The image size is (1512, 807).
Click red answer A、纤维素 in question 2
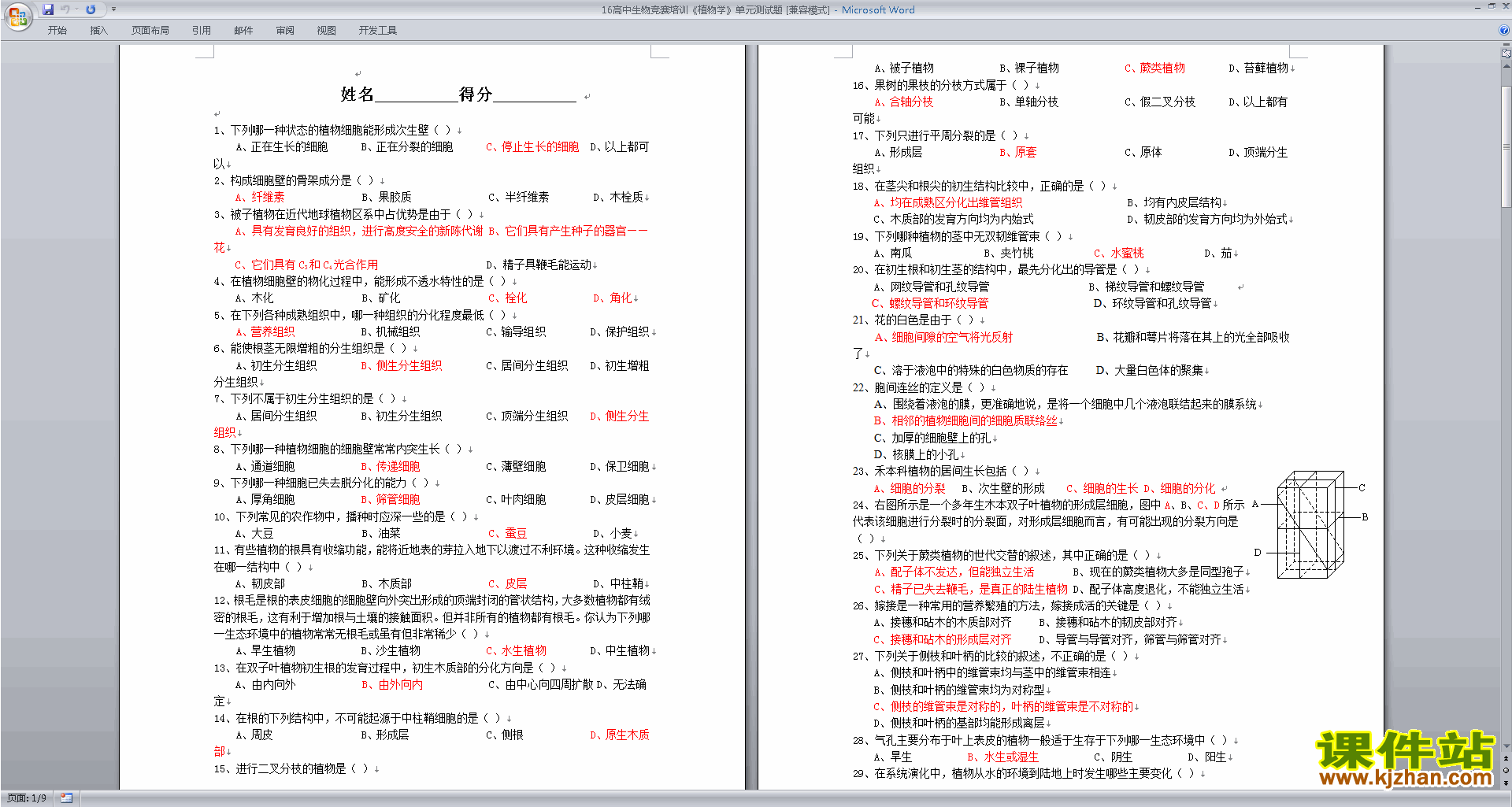pos(260,198)
